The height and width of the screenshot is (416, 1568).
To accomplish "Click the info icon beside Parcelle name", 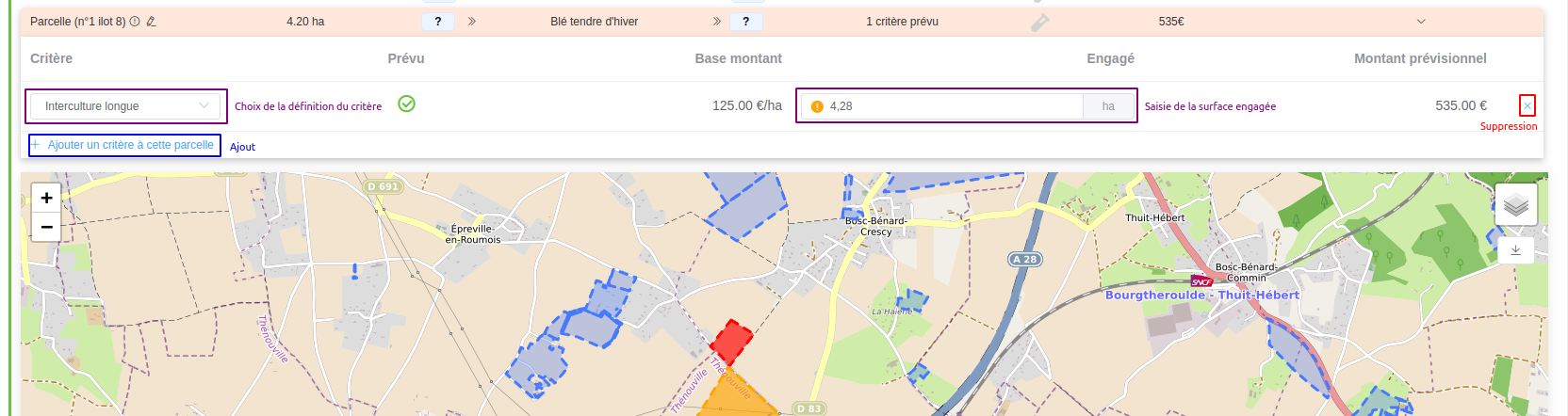I will coord(135,22).
